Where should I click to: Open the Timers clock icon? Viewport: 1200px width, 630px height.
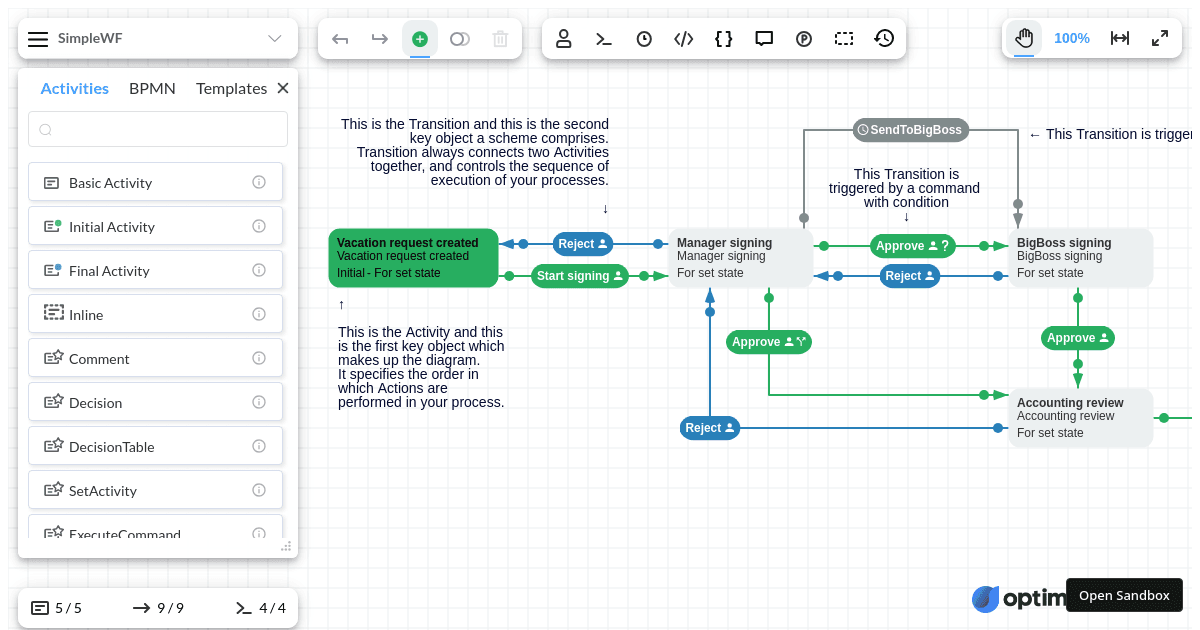644,39
